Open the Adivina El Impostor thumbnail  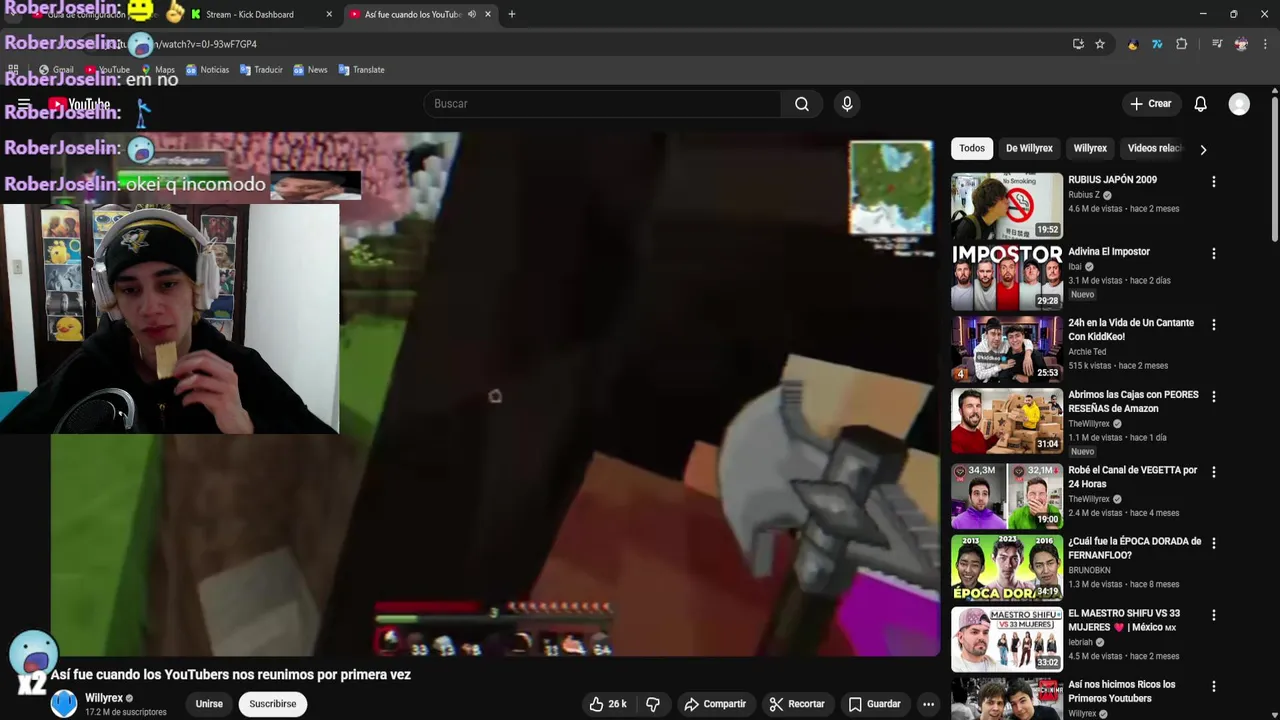coord(1007,277)
